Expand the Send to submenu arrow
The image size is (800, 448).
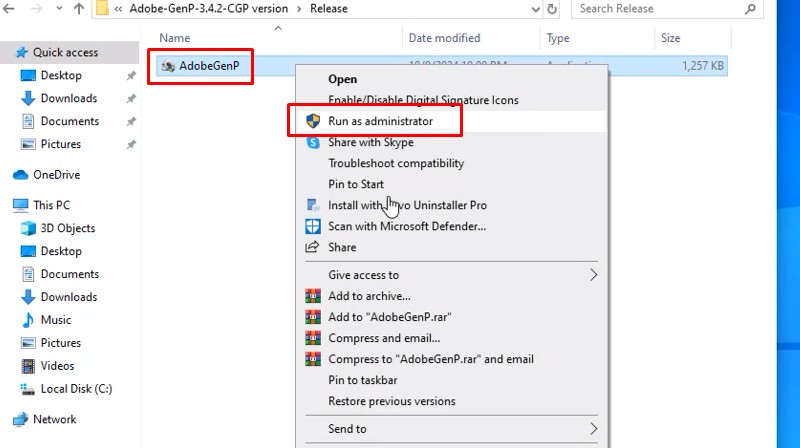point(593,429)
